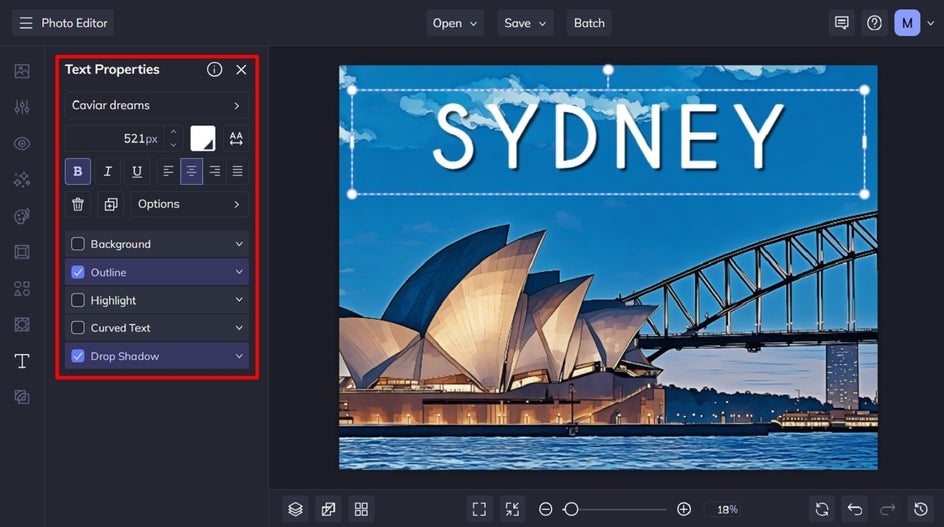Viewport: 944px width, 527px height.
Task: Close the Text Properties panel
Action: [241, 69]
